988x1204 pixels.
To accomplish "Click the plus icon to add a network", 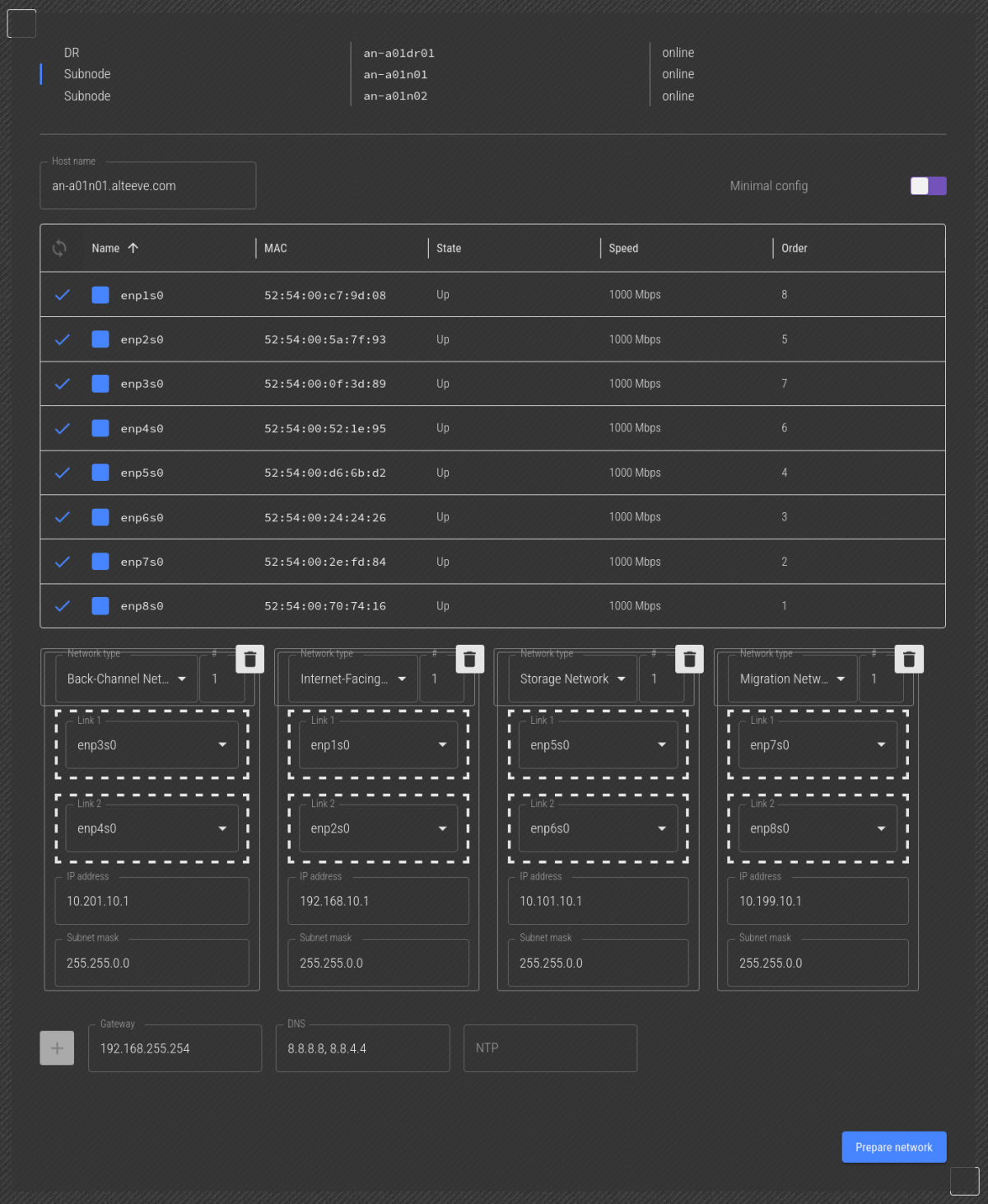I will pyautogui.click(x=57, y=1048).
